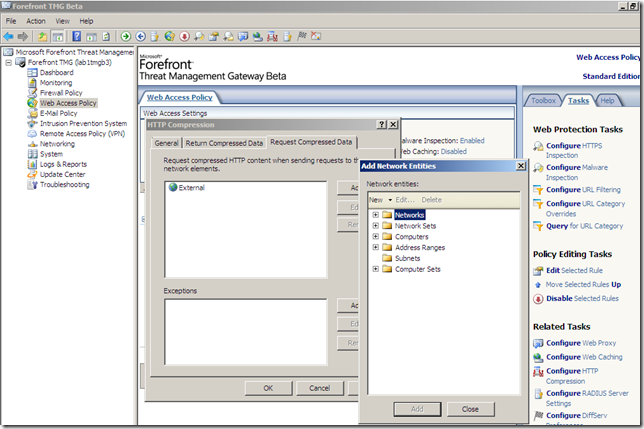Open Dashboard in the console tree

[x=56, y=73]
